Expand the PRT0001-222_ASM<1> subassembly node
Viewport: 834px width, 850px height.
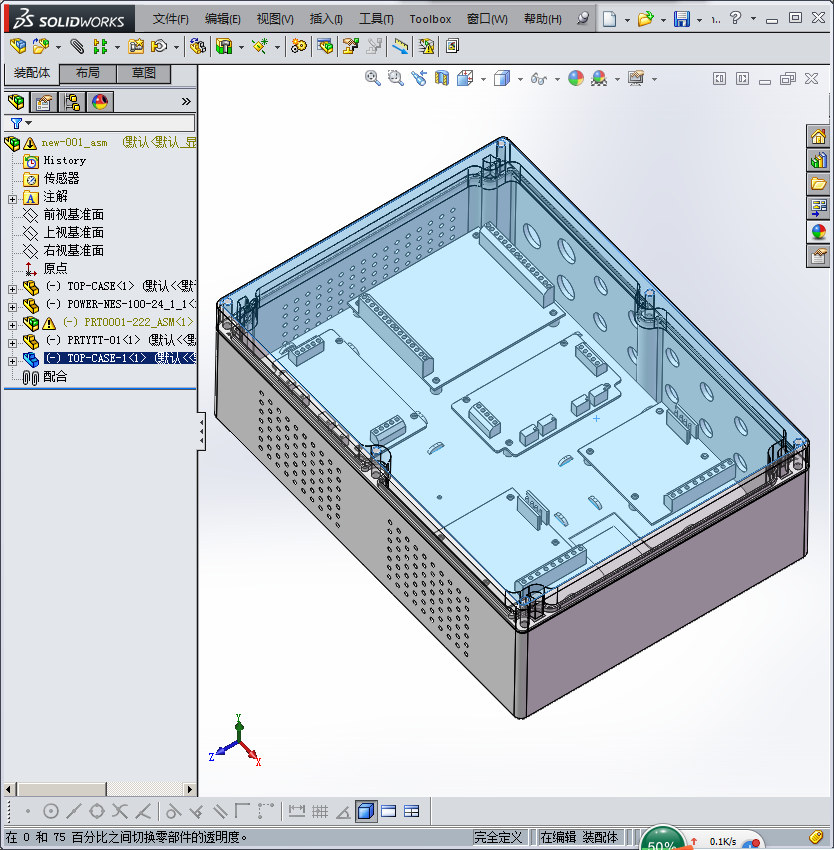pos(12,325)
